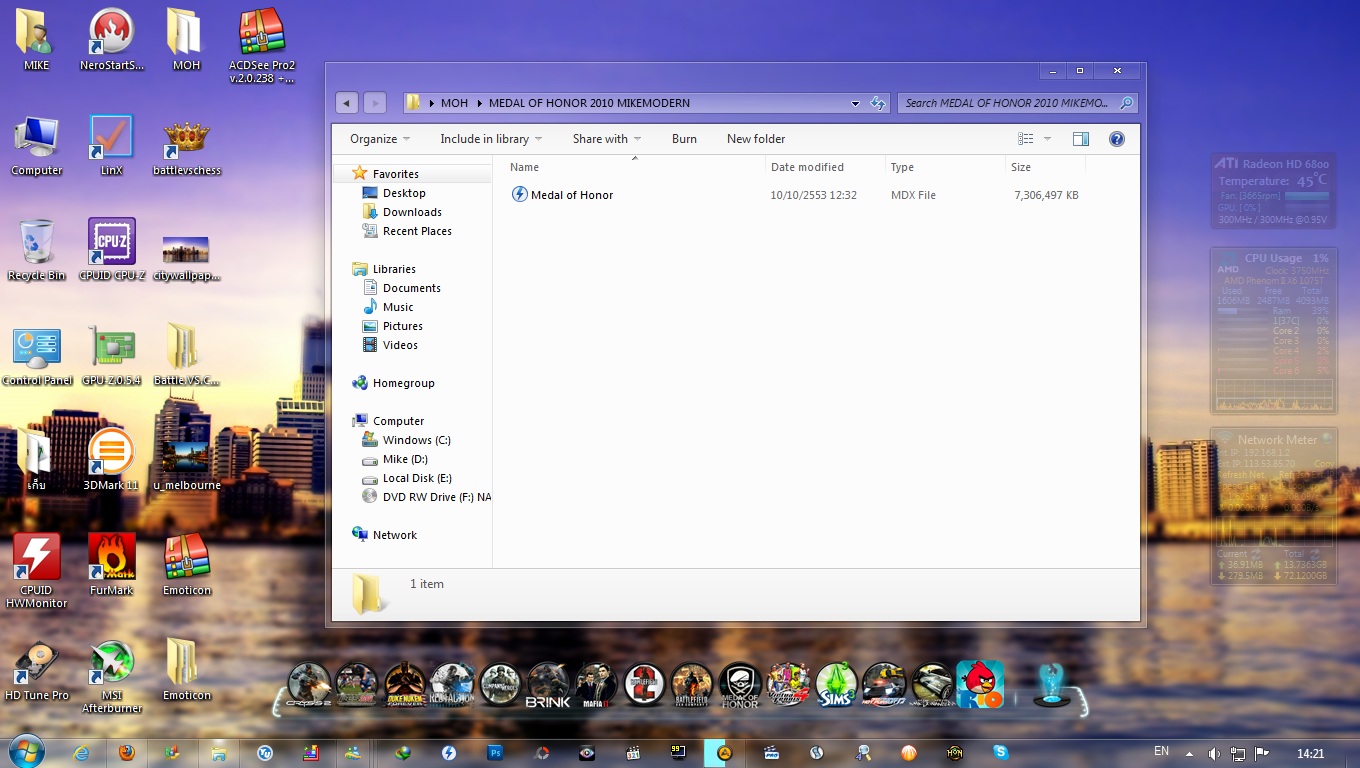Select Mike (D:) drive in navigation pane
Image resolution: width=1360 pixels, height=768 pixels.
(x=405, y=459)
